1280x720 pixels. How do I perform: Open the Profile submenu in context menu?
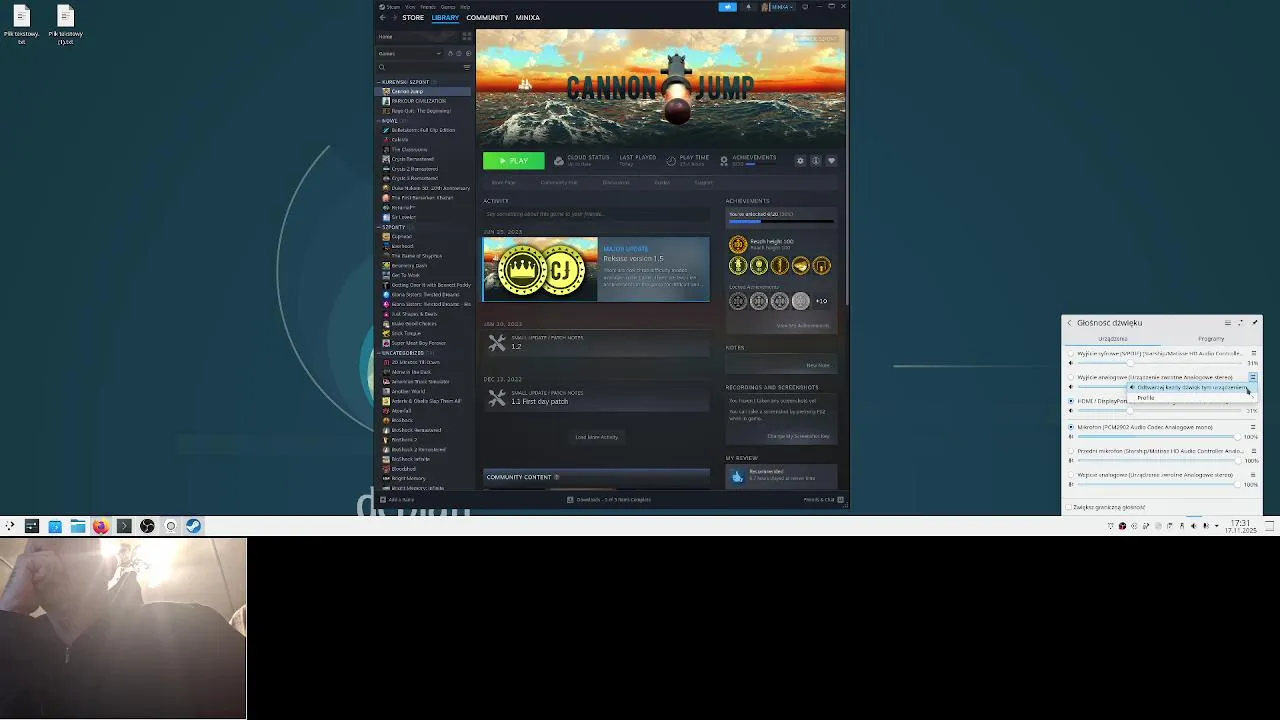(1190, 398)
